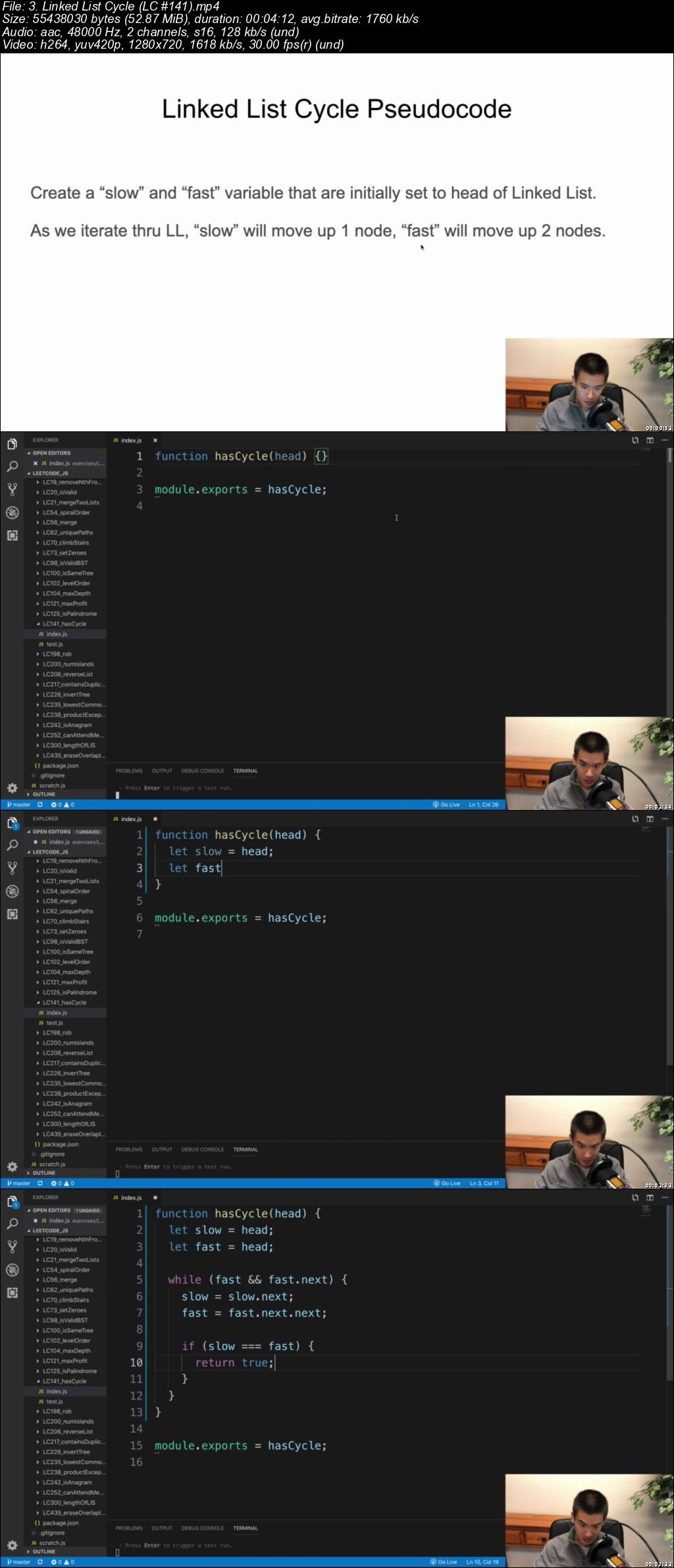Click the Ln 3, Col 11 cursor position indicator
Image resolution: width=674 pixels, height=1568 pixels.
[484, 1183]
